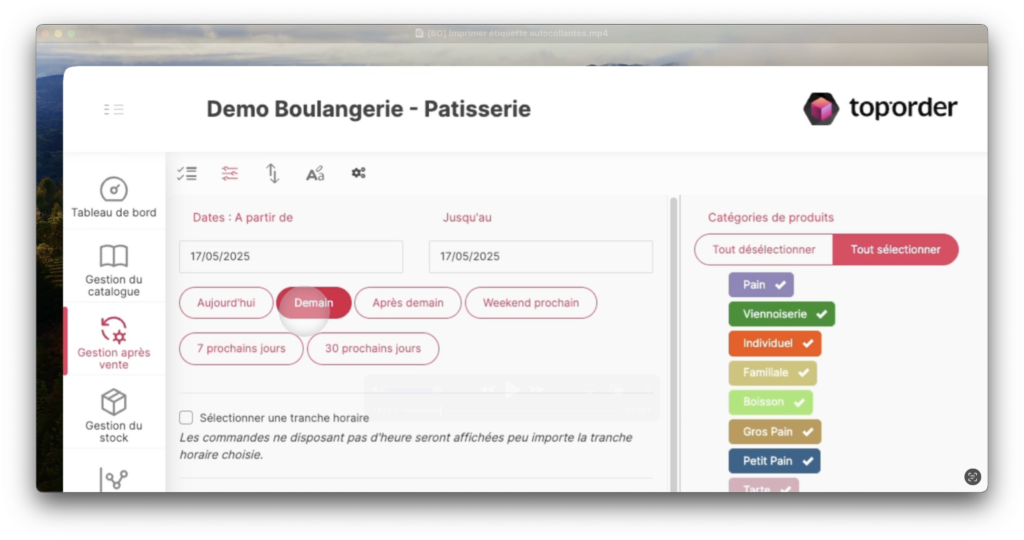
Task: Click the sort arrows icon
Action: (272, 173)
